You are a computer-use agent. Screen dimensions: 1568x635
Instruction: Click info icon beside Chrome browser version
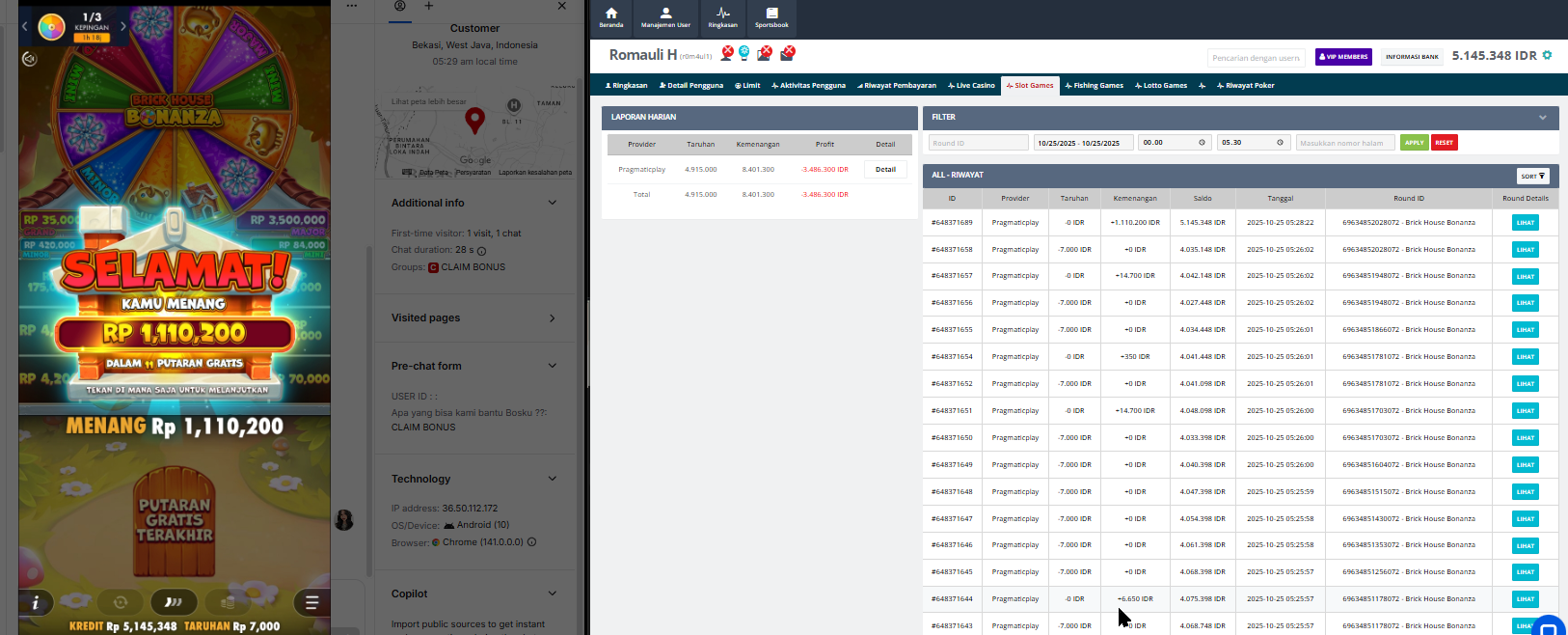(x=531, y=542)
